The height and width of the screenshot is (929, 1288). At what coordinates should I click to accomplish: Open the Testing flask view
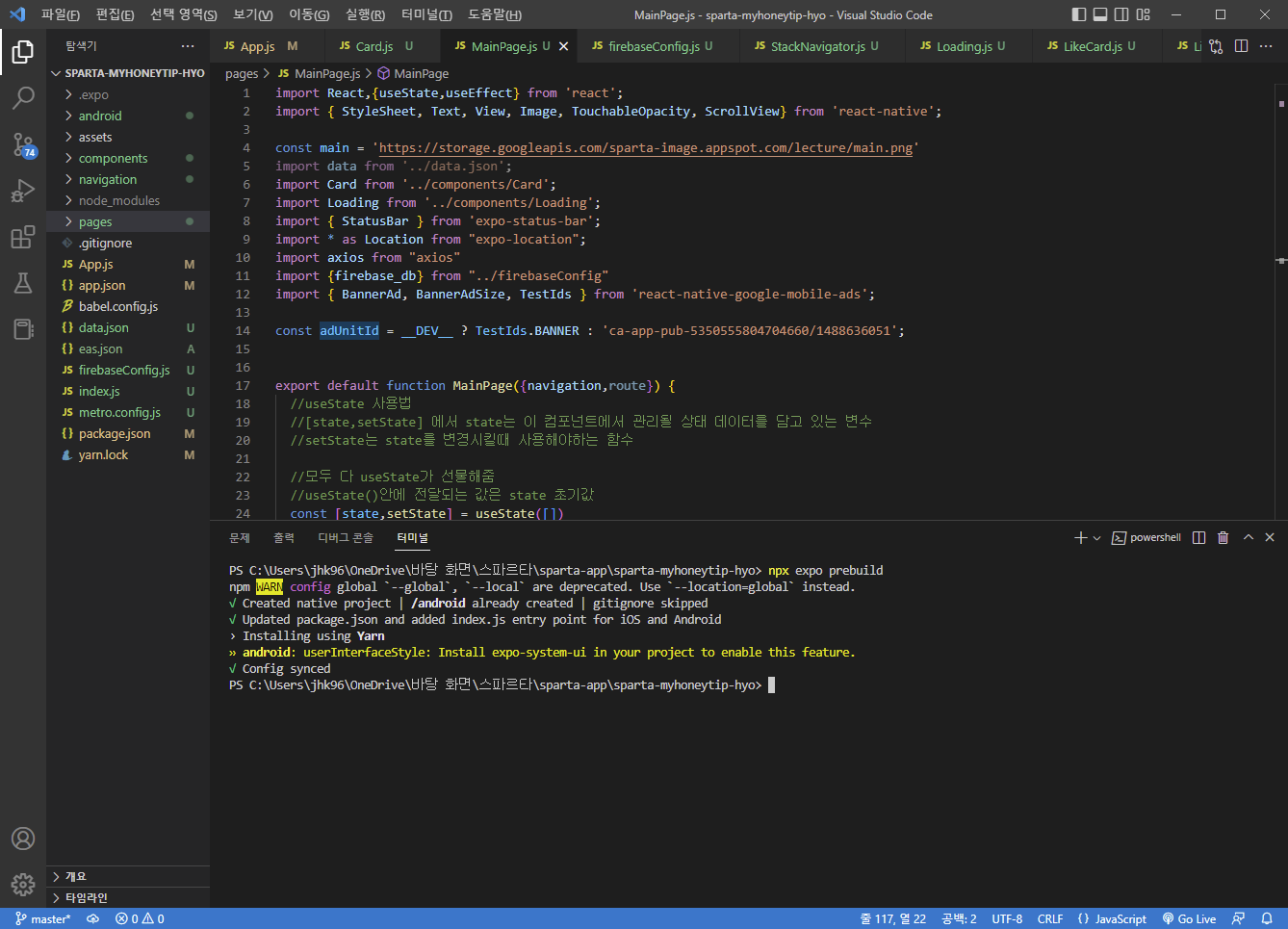23,283
